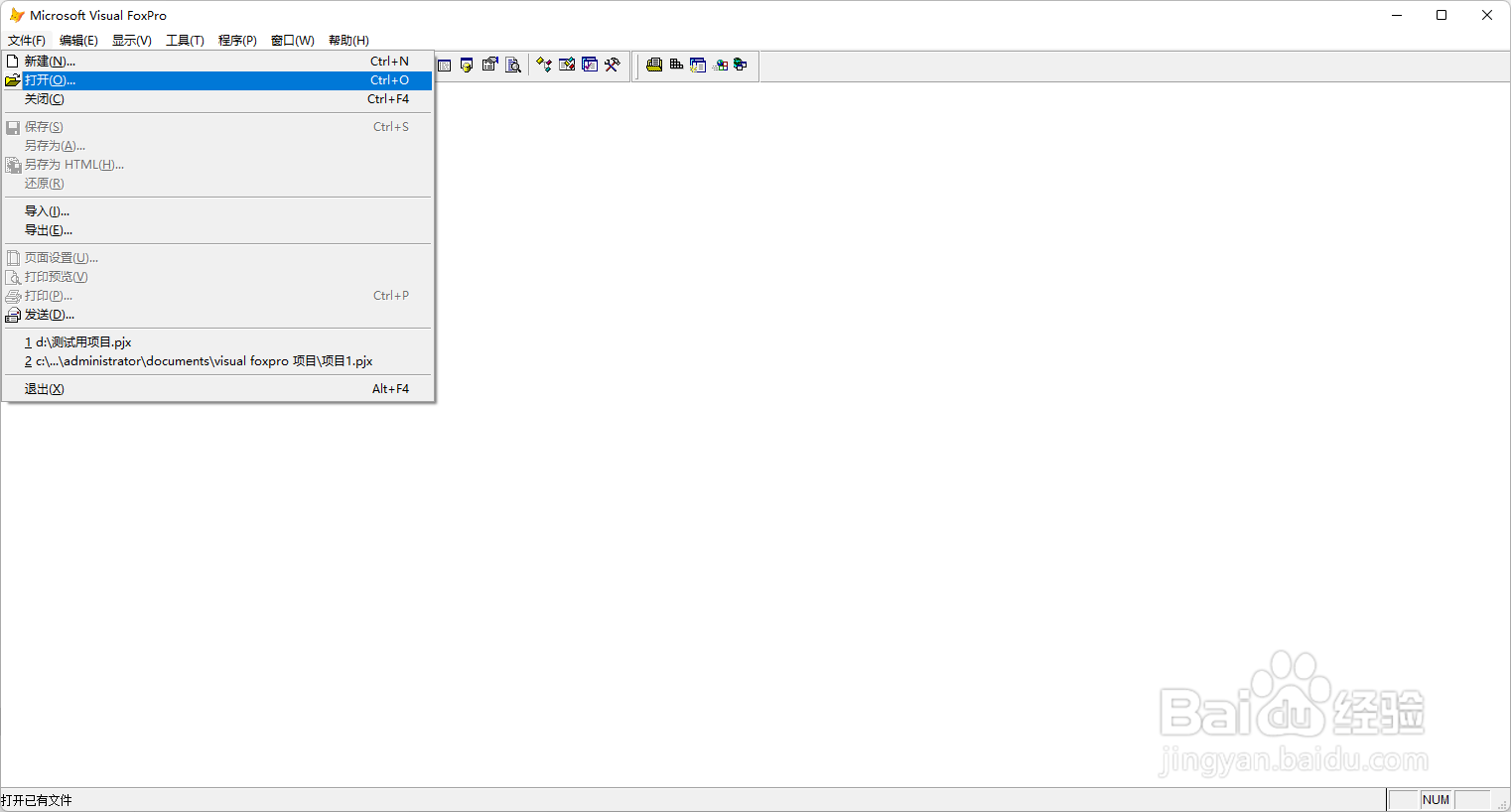Maximize the FoxPro window

[1442, 15]
